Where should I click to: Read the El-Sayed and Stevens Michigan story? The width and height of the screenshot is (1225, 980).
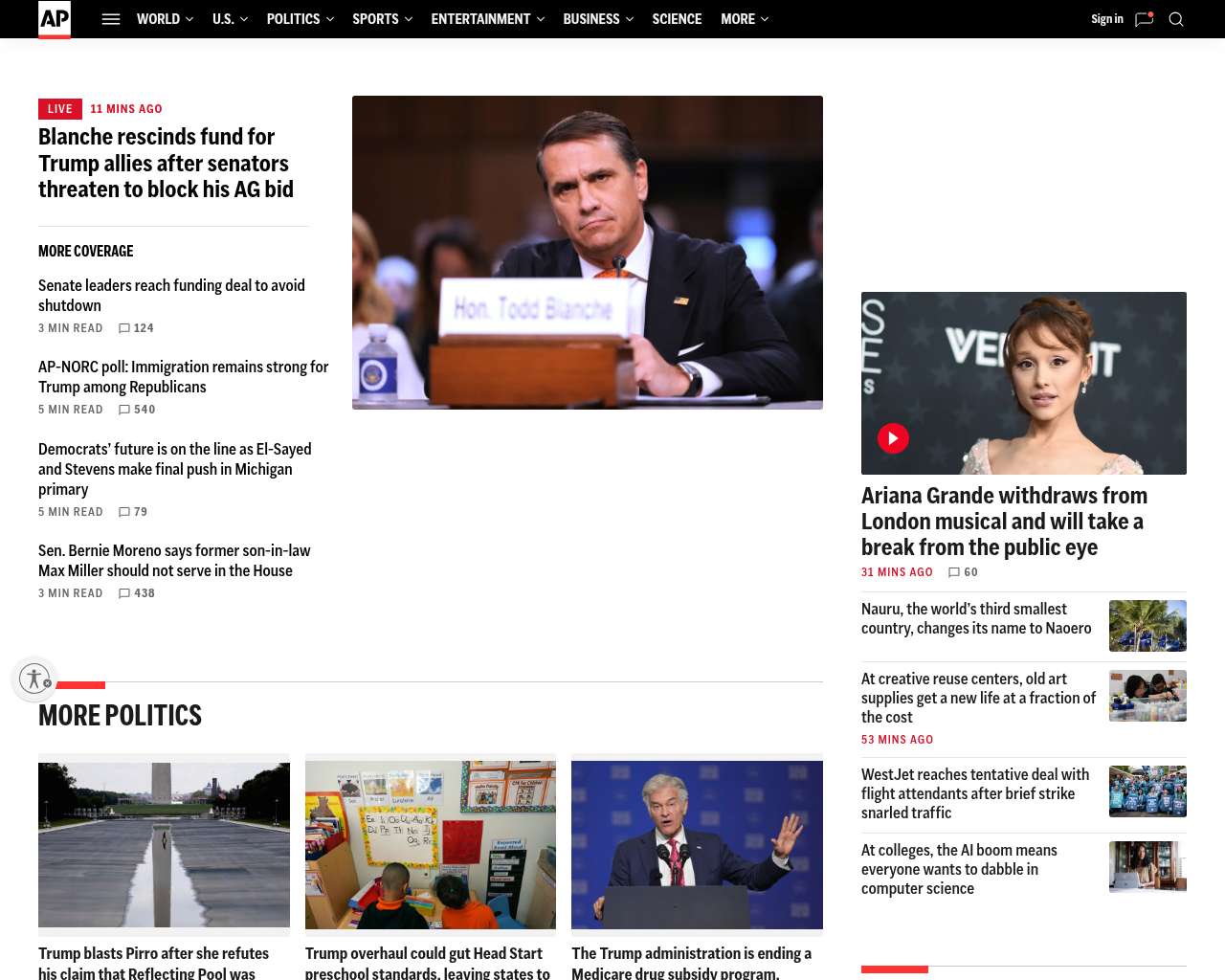tap(174, 469)
